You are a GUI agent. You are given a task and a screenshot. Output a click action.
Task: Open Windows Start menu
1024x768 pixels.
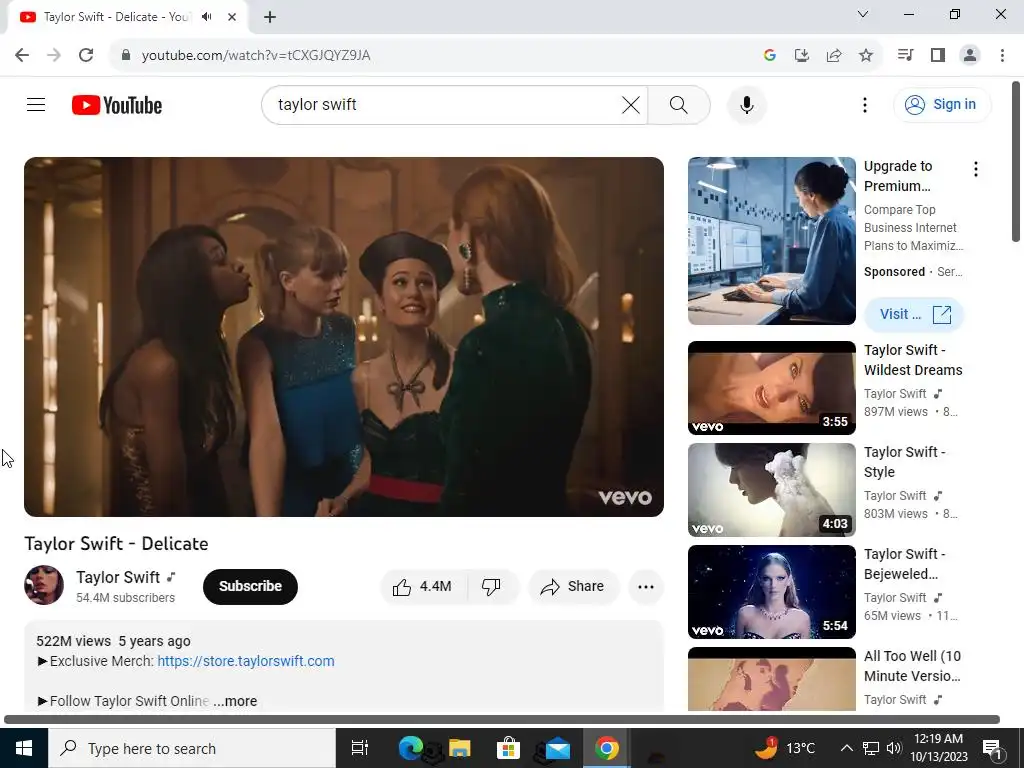point(24,748)
